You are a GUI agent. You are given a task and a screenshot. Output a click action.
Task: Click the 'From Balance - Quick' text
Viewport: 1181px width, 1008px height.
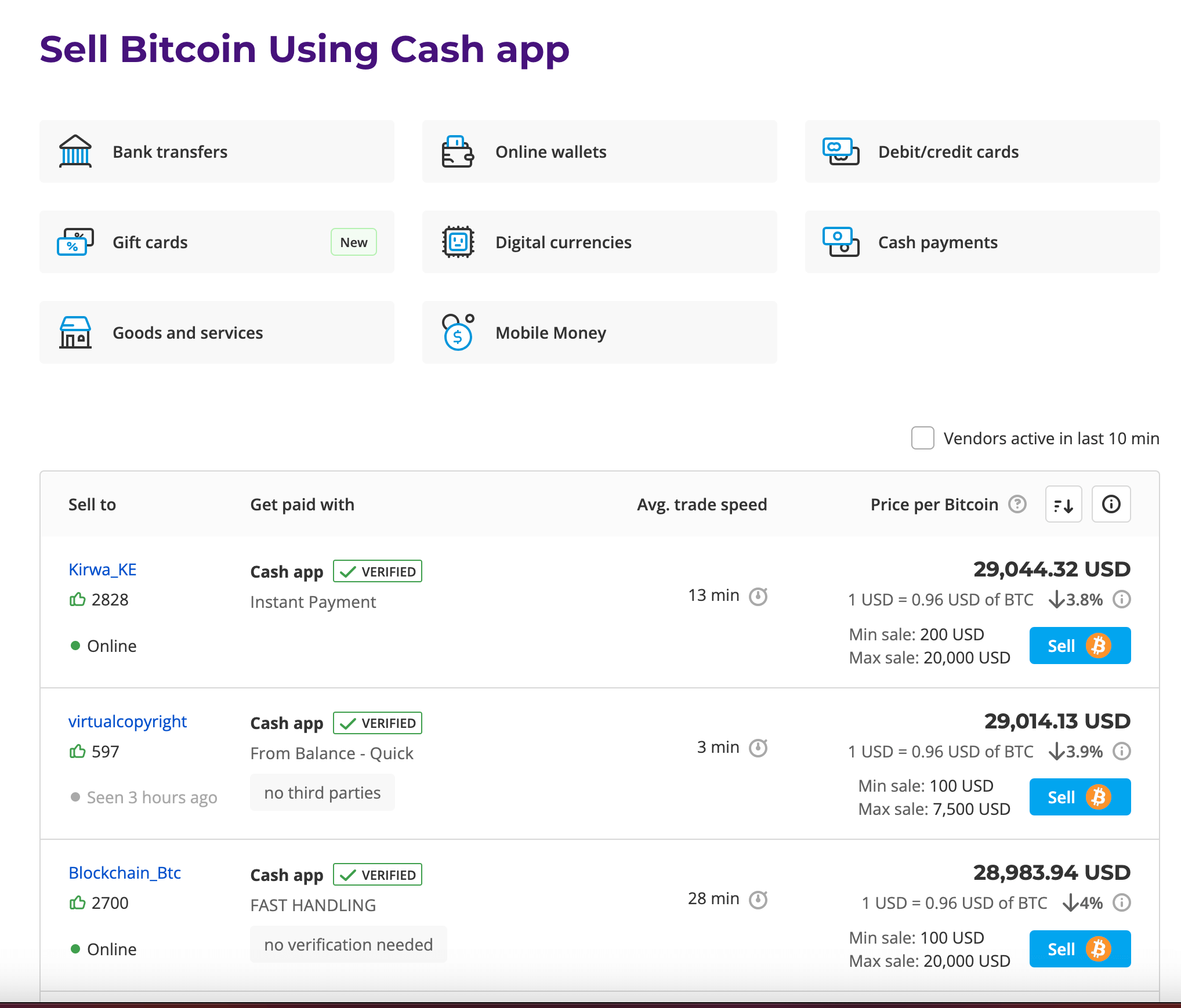pos(332,753)
